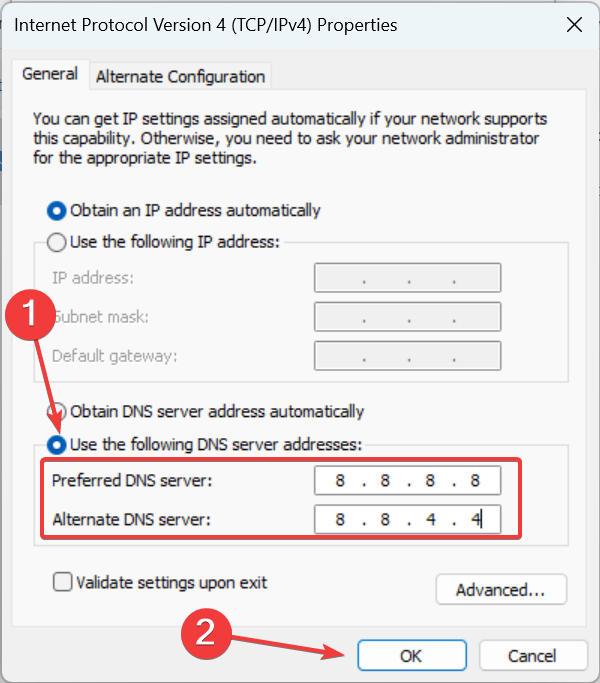Switch to the Alternate Configuration tab
Viewport: 600px width, 683px height.
click(x=180, y=77)
